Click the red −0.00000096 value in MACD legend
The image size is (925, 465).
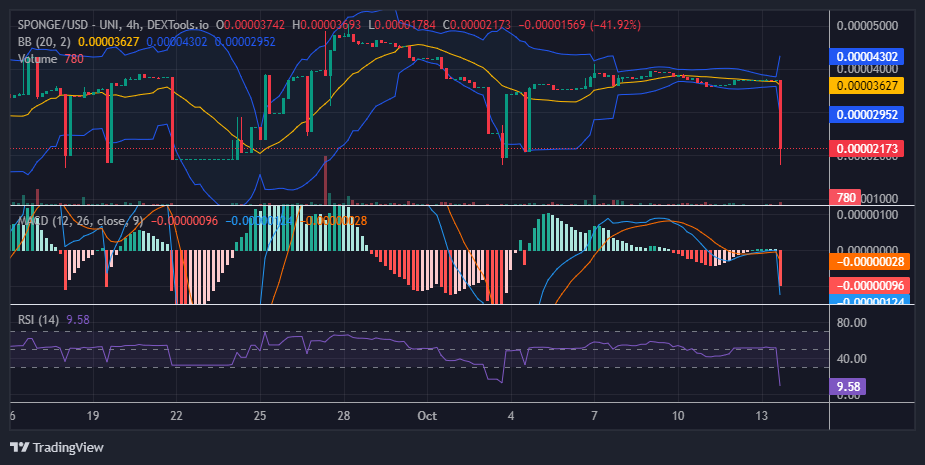point(185,221)
